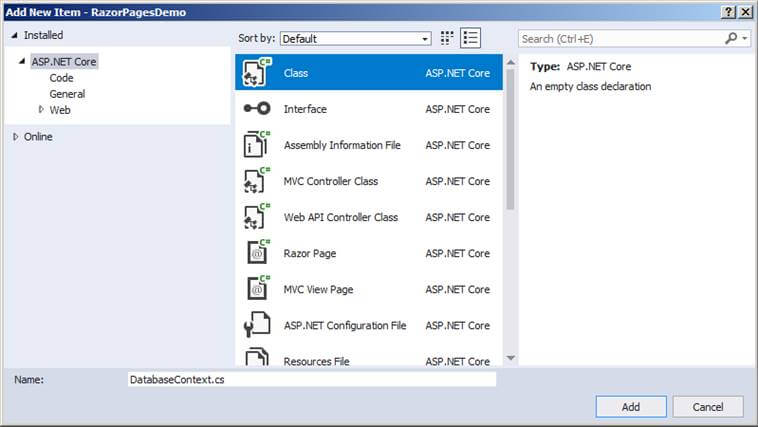
Task: Click 'MVC Controller Class' text
Action: [x=331, y=181]
